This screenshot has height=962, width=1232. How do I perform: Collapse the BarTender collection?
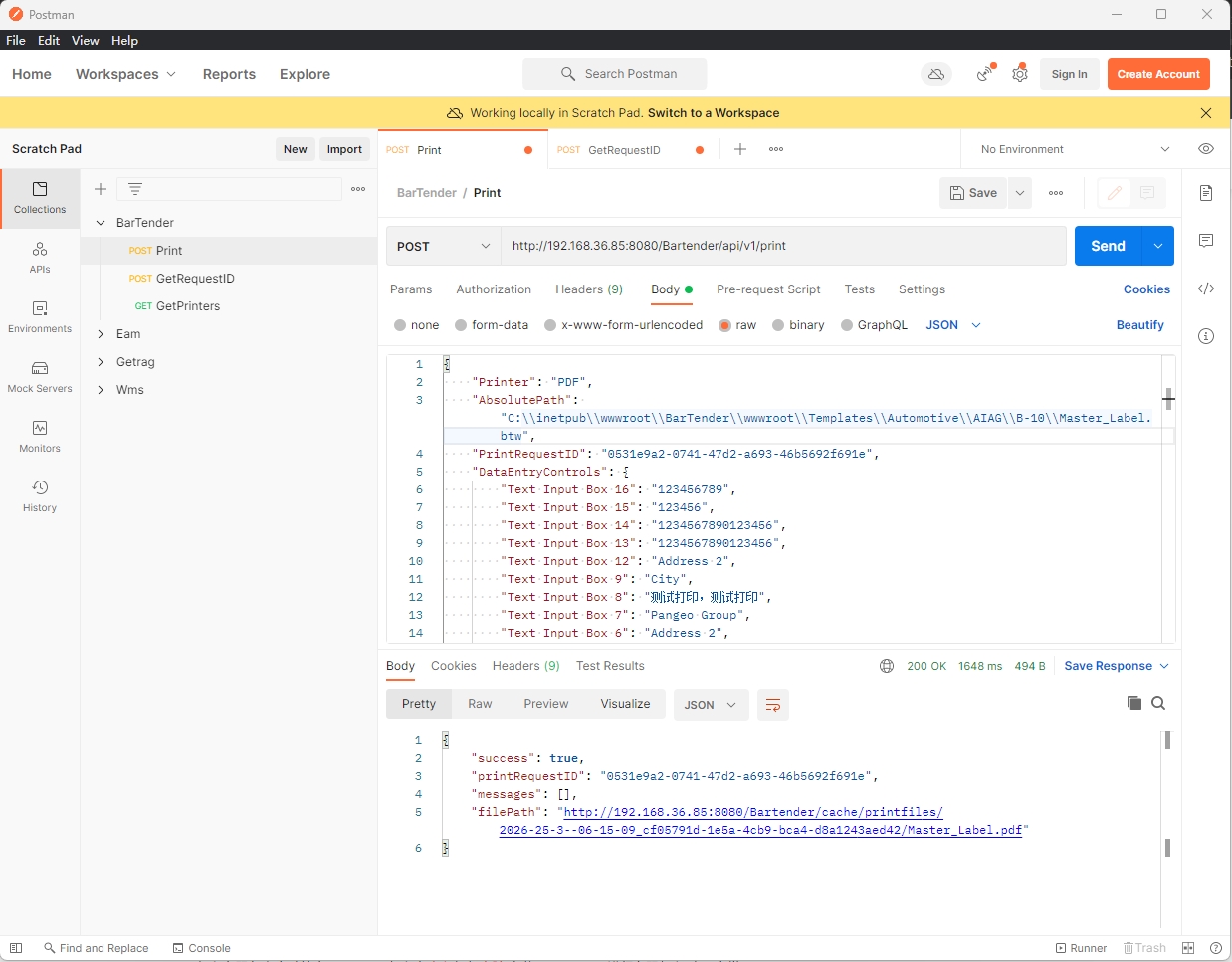[101, 223]
